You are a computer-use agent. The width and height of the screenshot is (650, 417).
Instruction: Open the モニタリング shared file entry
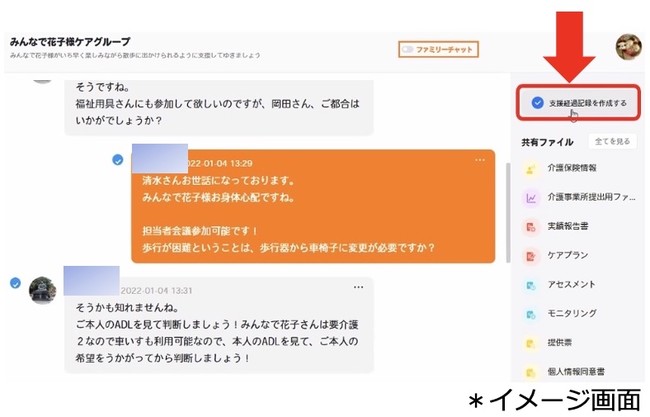point(579,314)
